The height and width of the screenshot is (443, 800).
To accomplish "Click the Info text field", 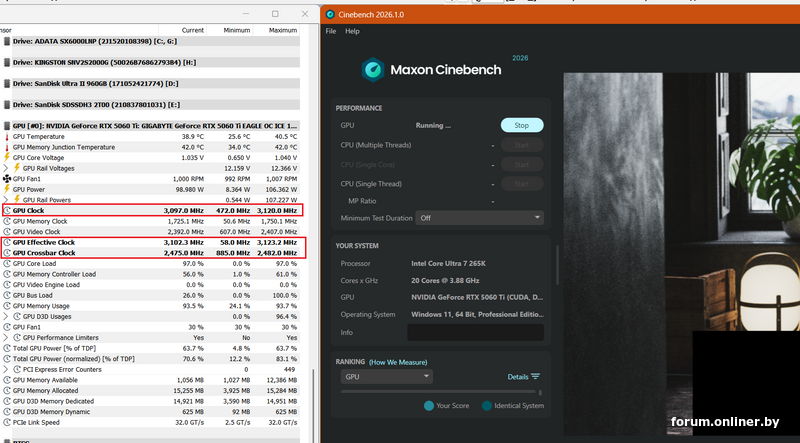I will tap(476, 332).
